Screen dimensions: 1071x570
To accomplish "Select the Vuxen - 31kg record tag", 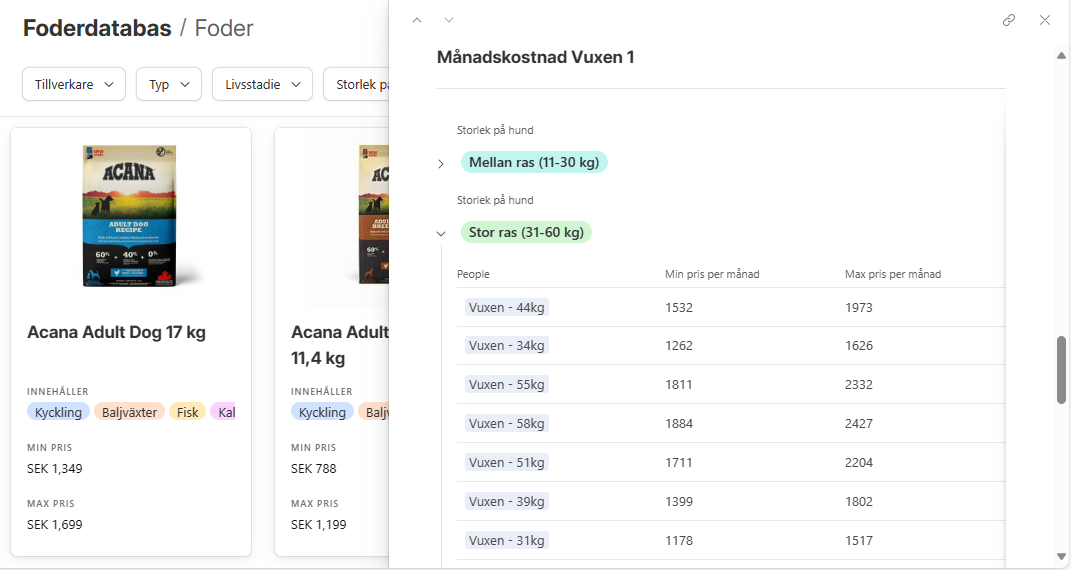I will [x=507, y=540].
